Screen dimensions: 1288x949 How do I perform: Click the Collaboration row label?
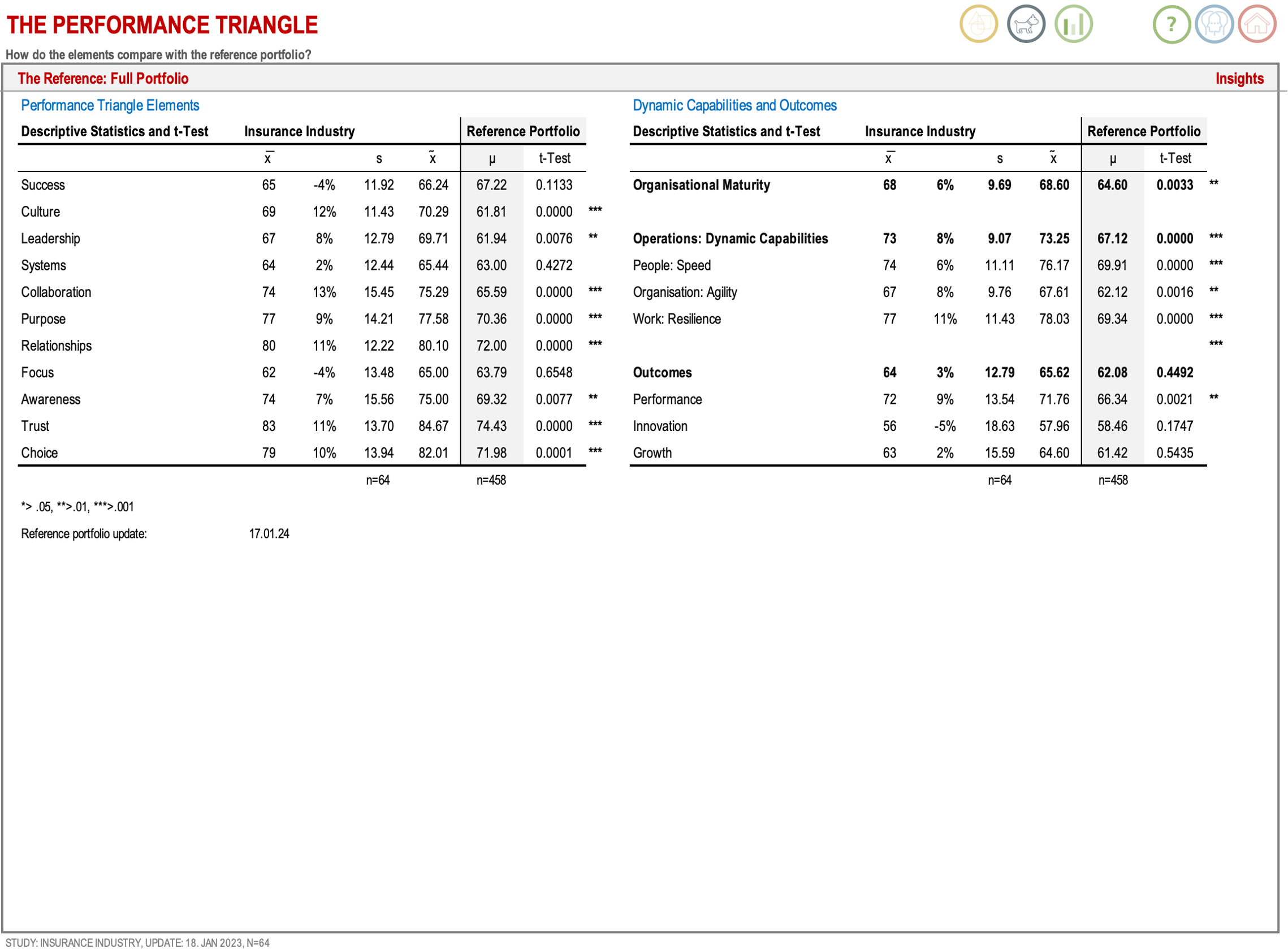point(57,292)
